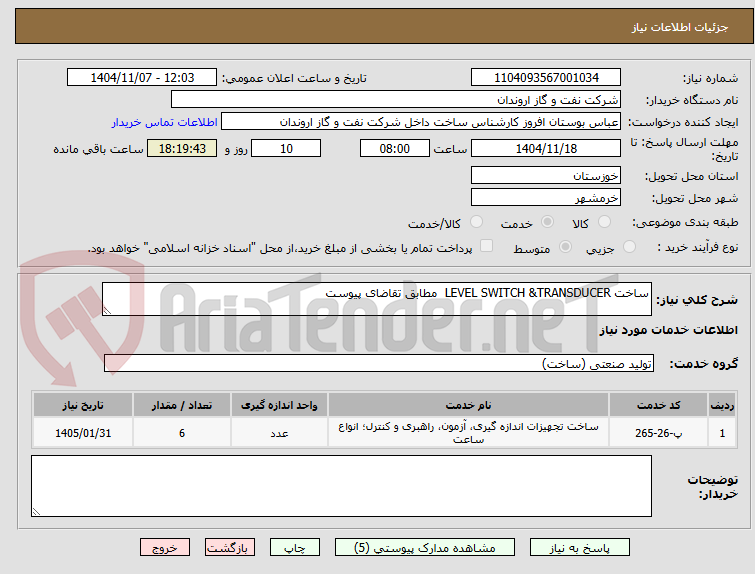
Task: Click the شرح کلی نیاز text area
Action: click(377, 299)
